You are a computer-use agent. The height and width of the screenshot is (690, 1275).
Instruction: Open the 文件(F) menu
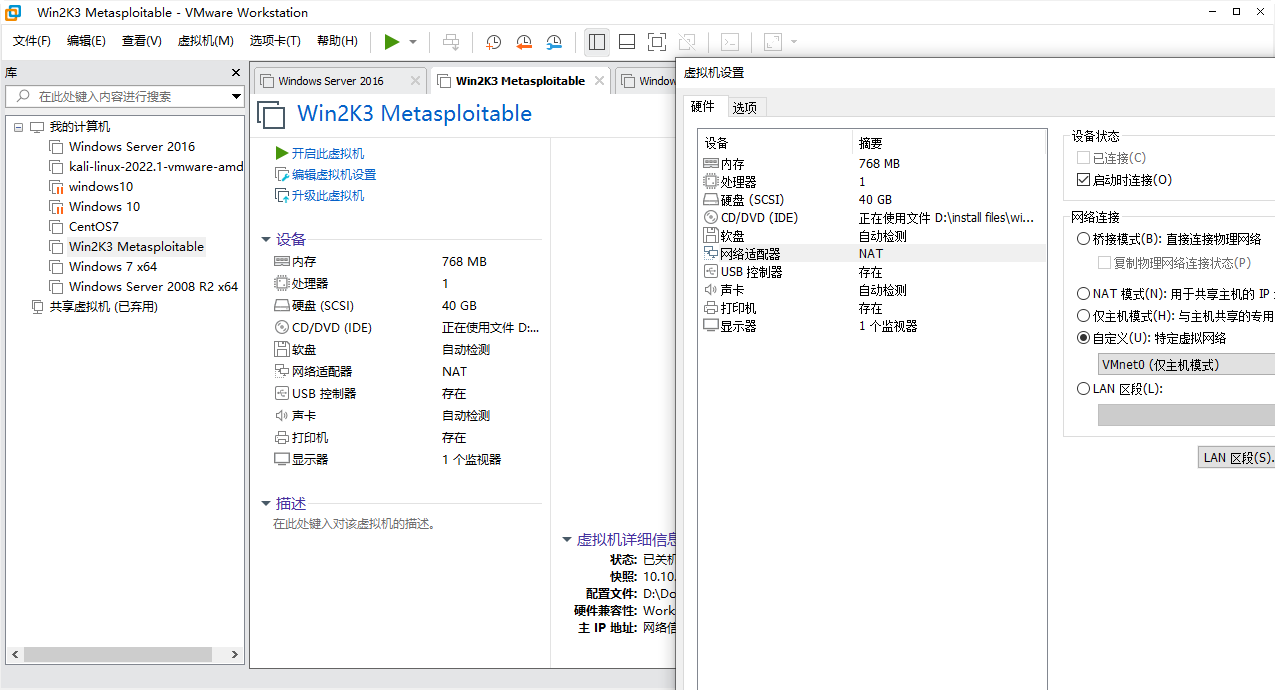pyautogui.click(x=32, y=41)
